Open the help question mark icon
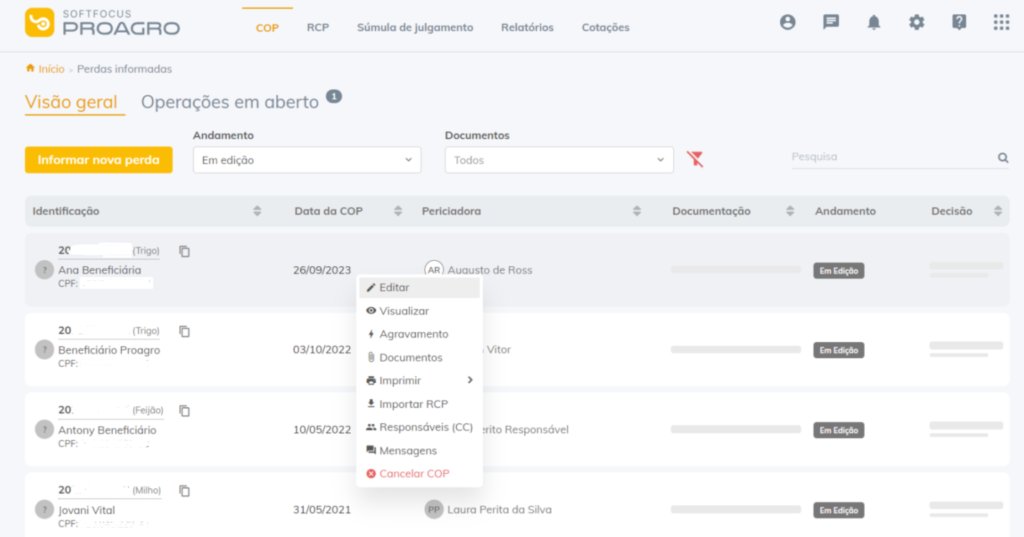The image size is (1024, 537). click(959, 22)
